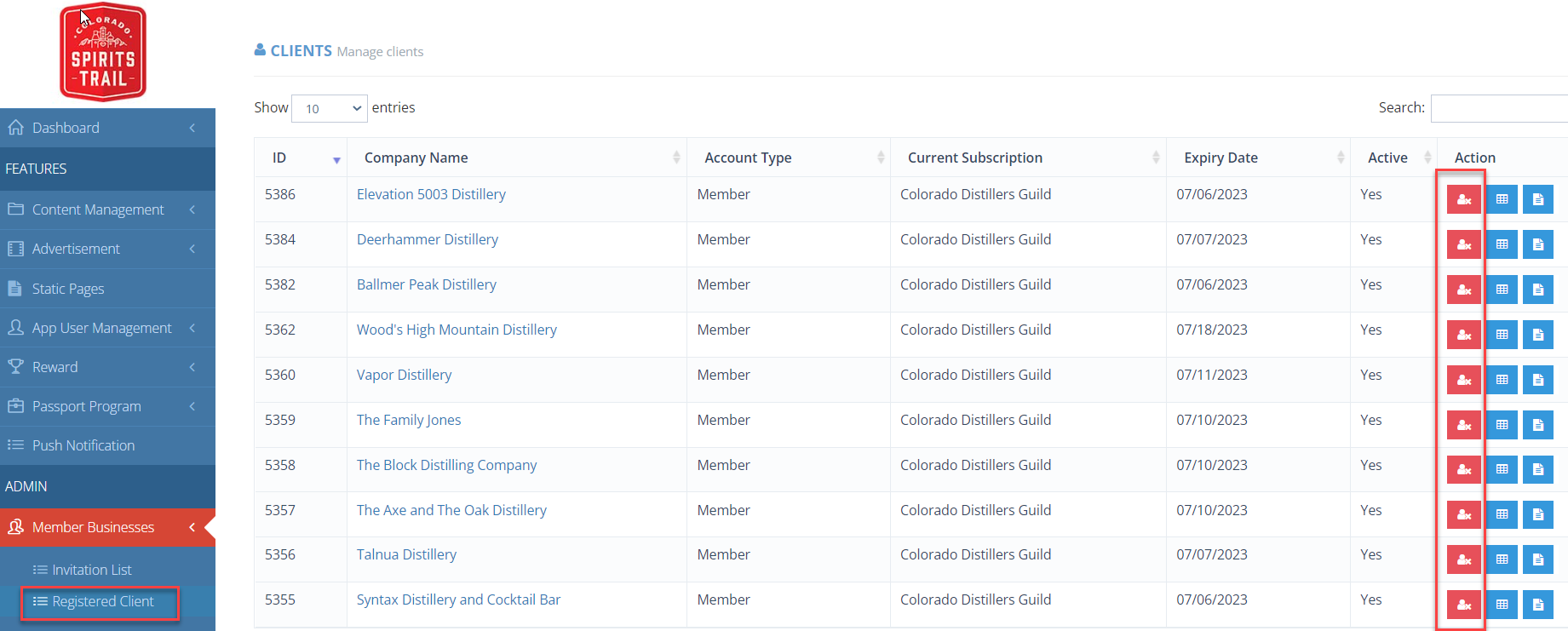
Task: Click red user icon for The Family Jones
Action: click(x=1463, y=425)
